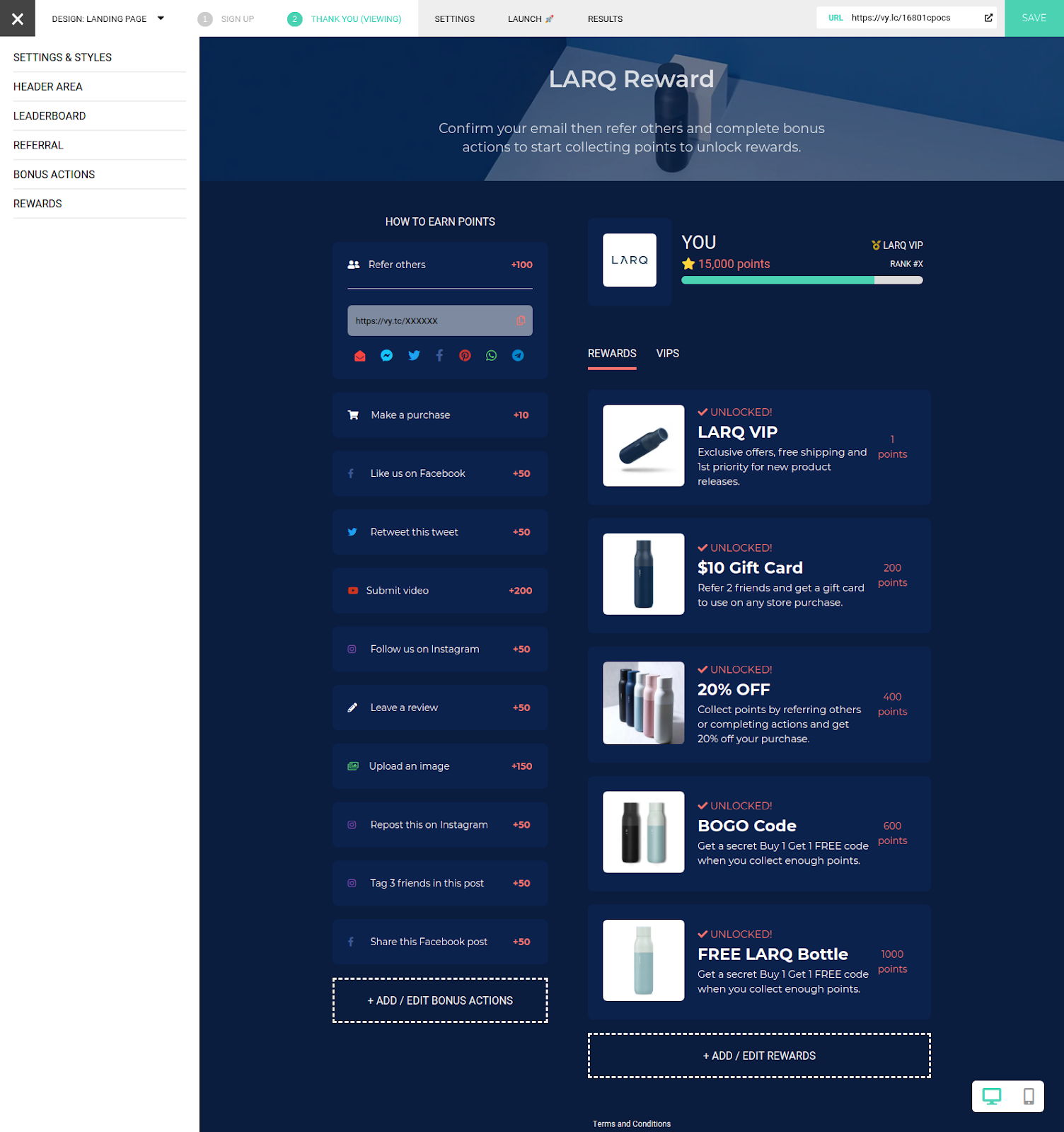Close the design editor with X icon
Viewport: 1064px width, 1132px height.
point(18,18)
